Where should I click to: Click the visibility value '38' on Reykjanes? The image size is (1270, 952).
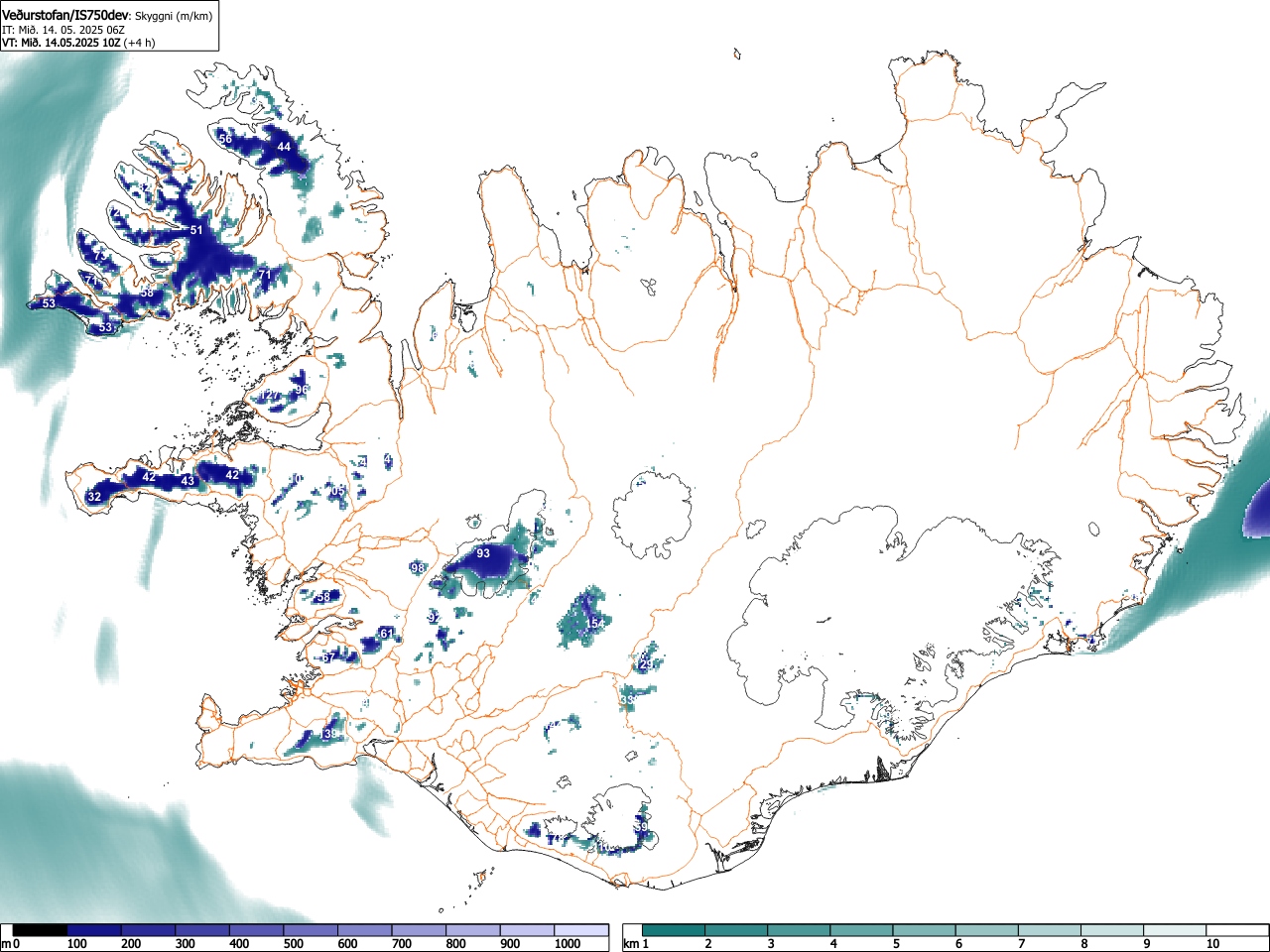pos(330,734)
